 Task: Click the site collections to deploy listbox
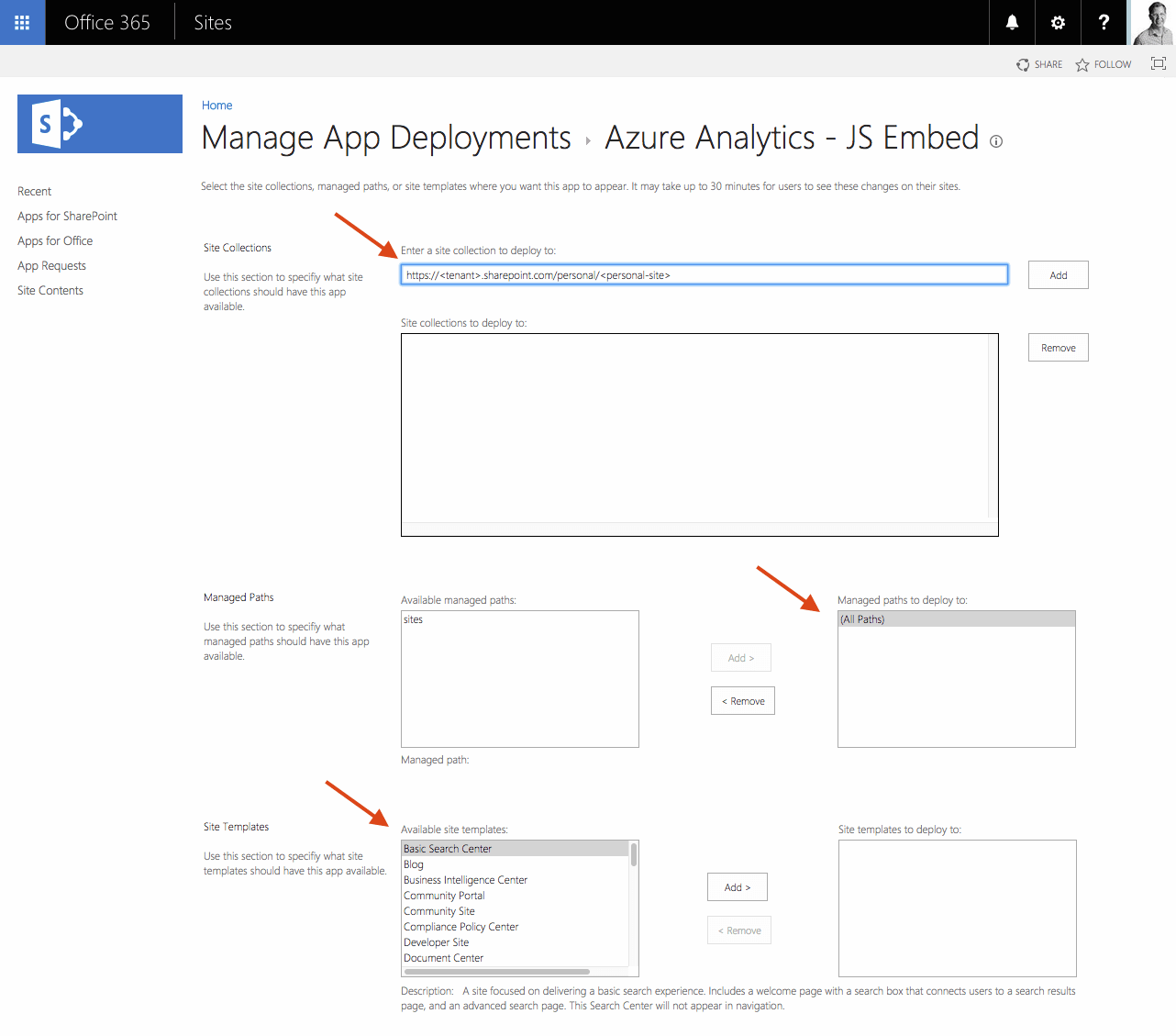pyautogui.click(x=700, y=435)
